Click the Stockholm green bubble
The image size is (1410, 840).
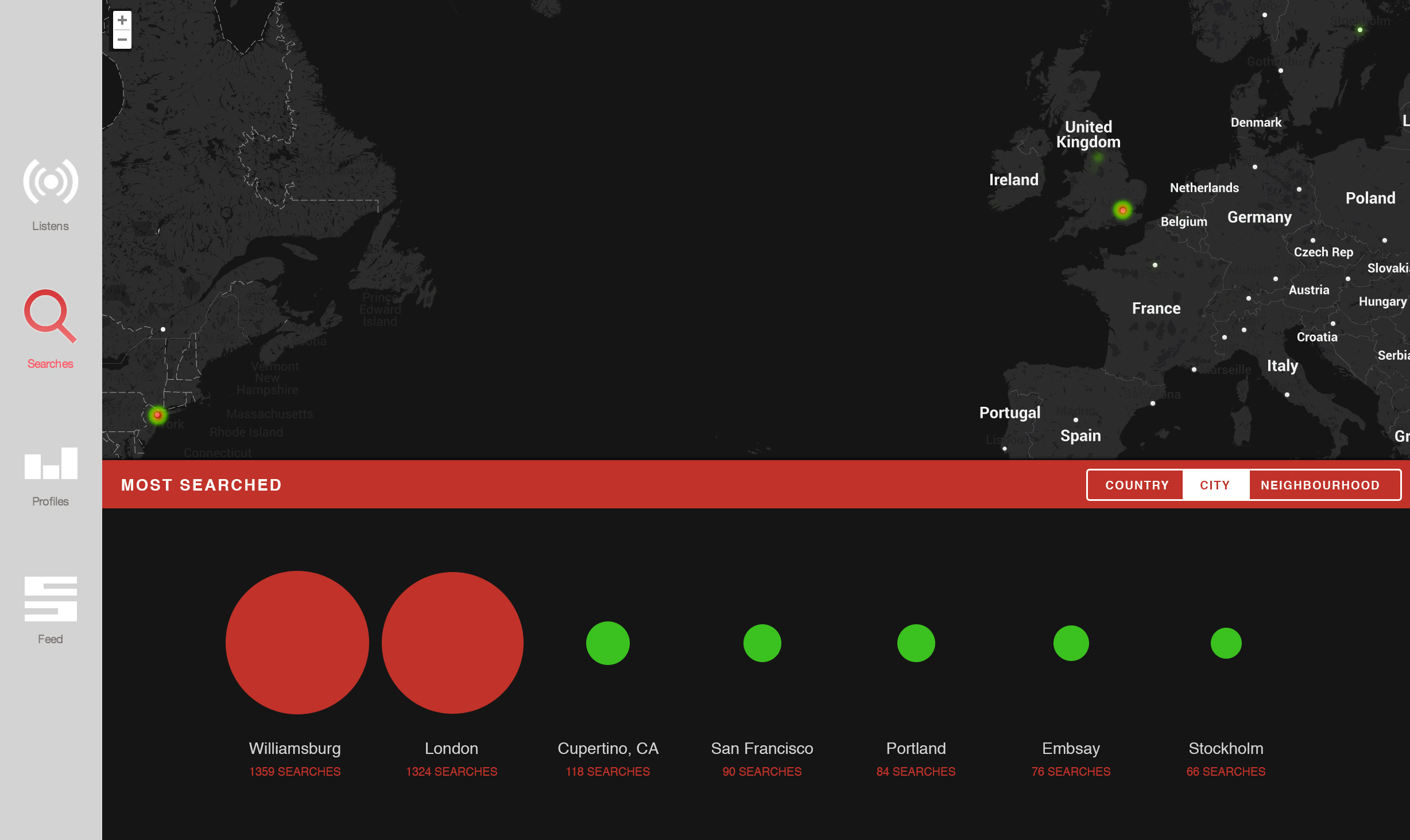(x=1226, y=643)
